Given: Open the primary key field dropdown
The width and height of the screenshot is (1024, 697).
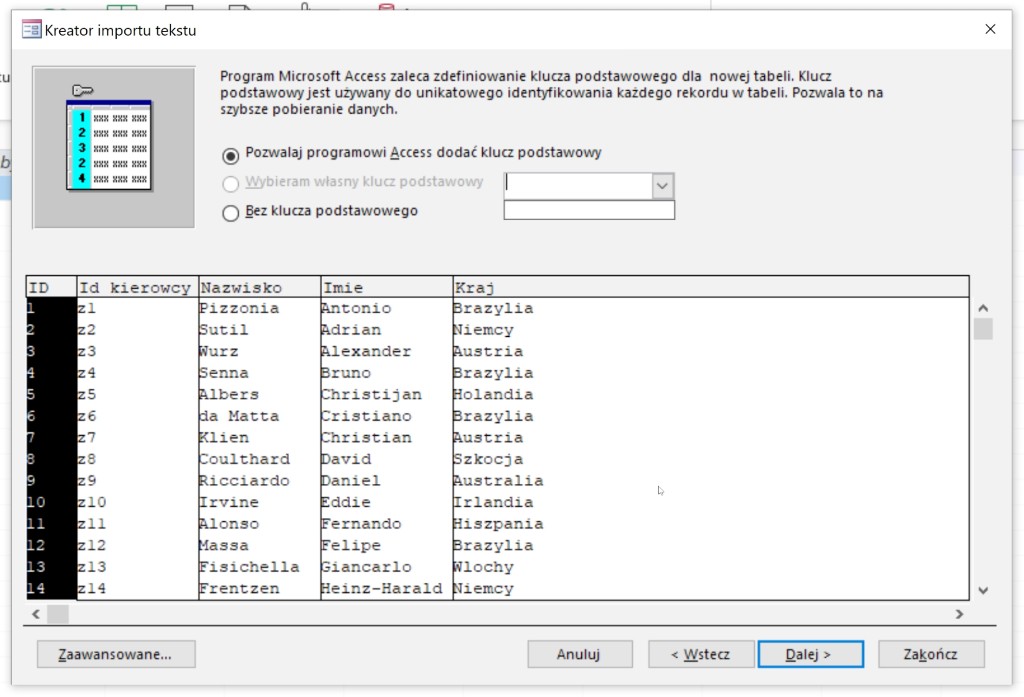Looking at the screenshot, I should click(662, 186).
